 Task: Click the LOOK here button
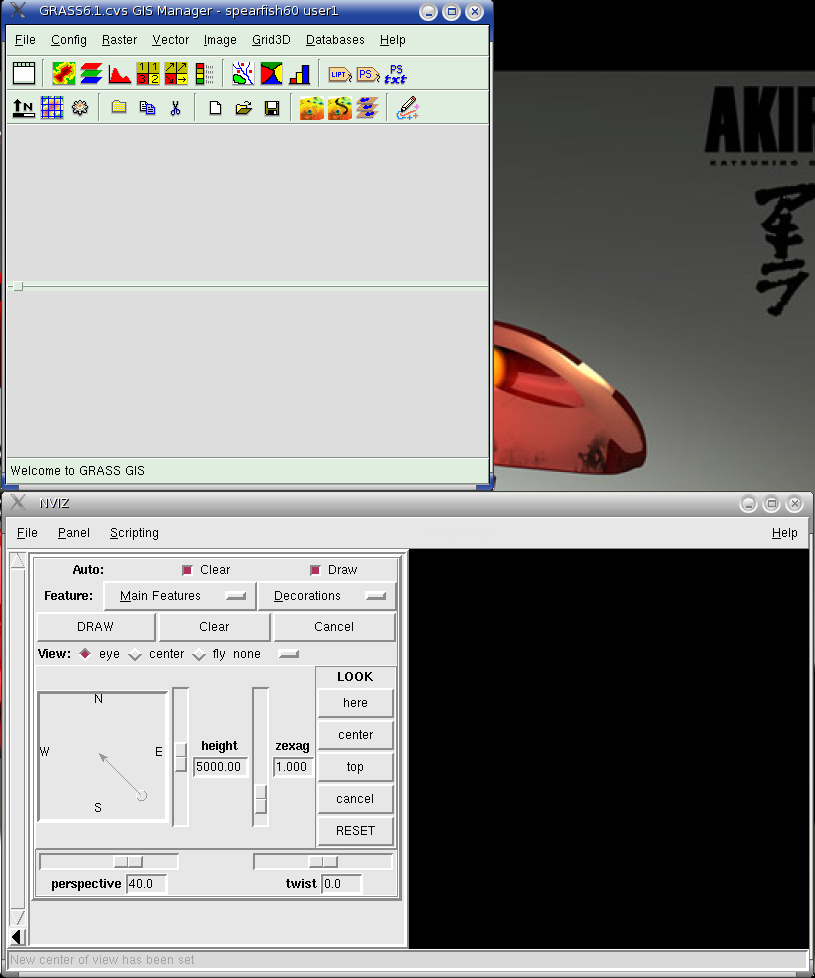pyautogui.click(x=355, y=703)
